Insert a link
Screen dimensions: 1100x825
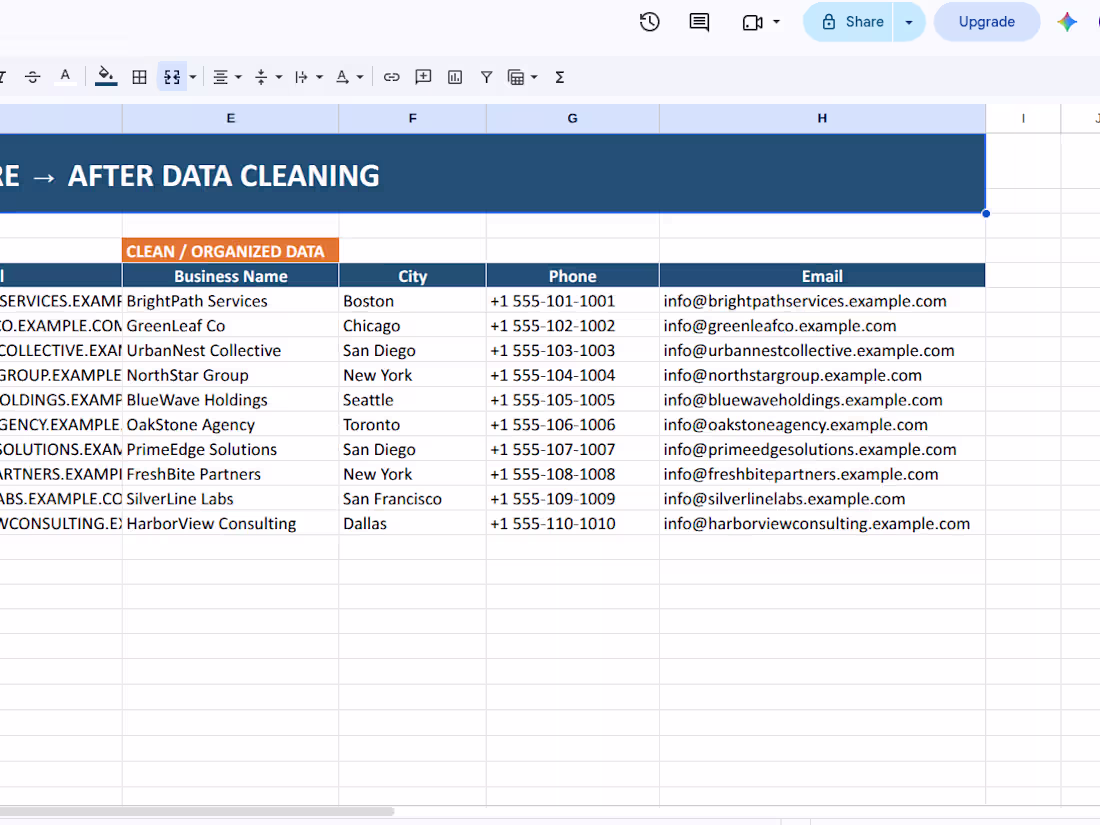(x=391, y=77)
